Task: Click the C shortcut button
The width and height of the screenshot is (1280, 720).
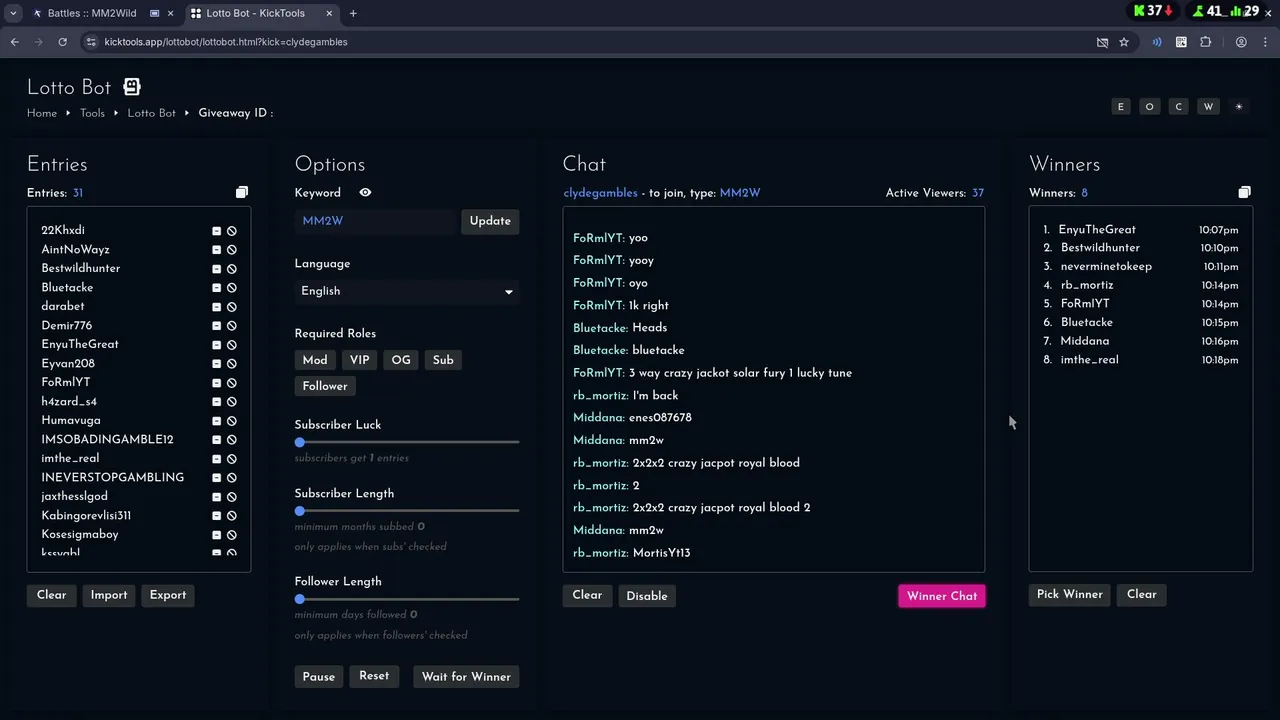Action: click(x=1179, y=107)
